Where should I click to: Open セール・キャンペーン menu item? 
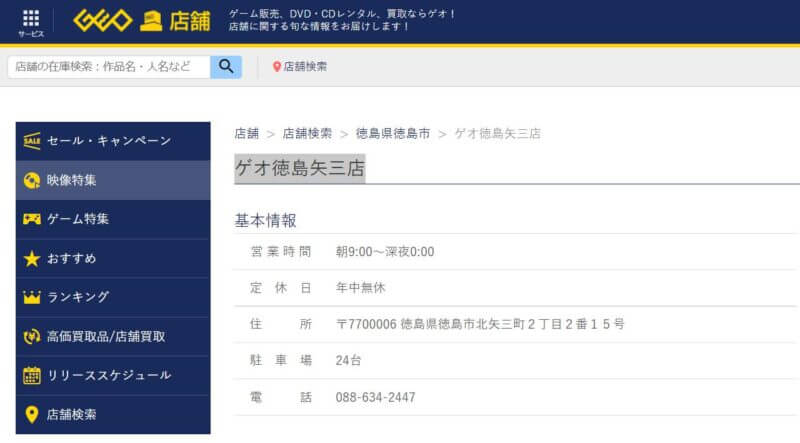tap(113, 141)
